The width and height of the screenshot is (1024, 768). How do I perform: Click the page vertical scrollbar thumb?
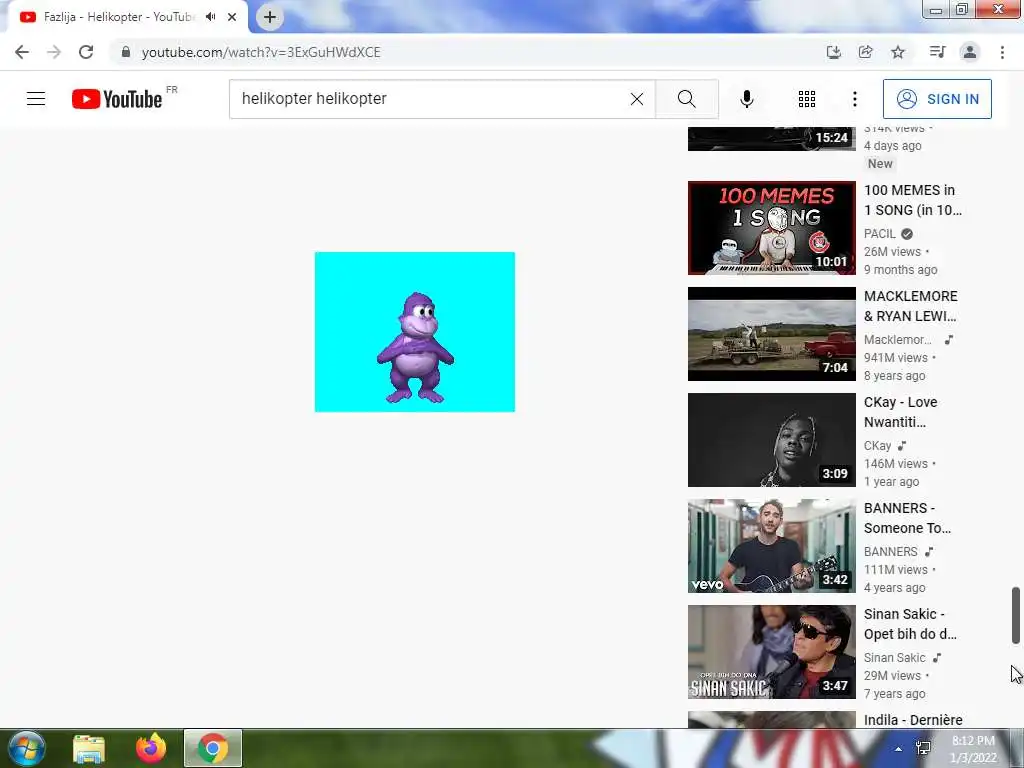coord(1016,615)
